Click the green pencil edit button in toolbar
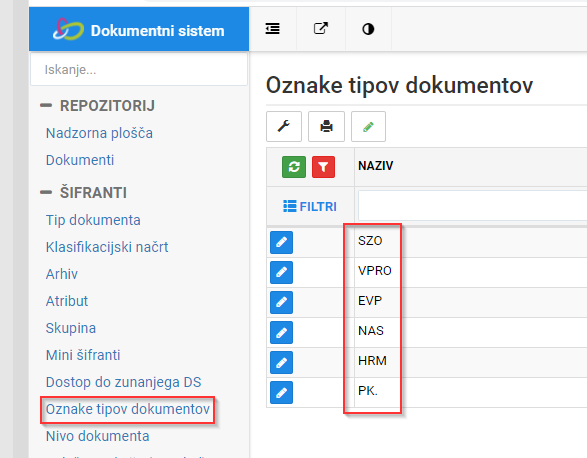The height and width of the screenshot is (458, 587). pos(368,127)
